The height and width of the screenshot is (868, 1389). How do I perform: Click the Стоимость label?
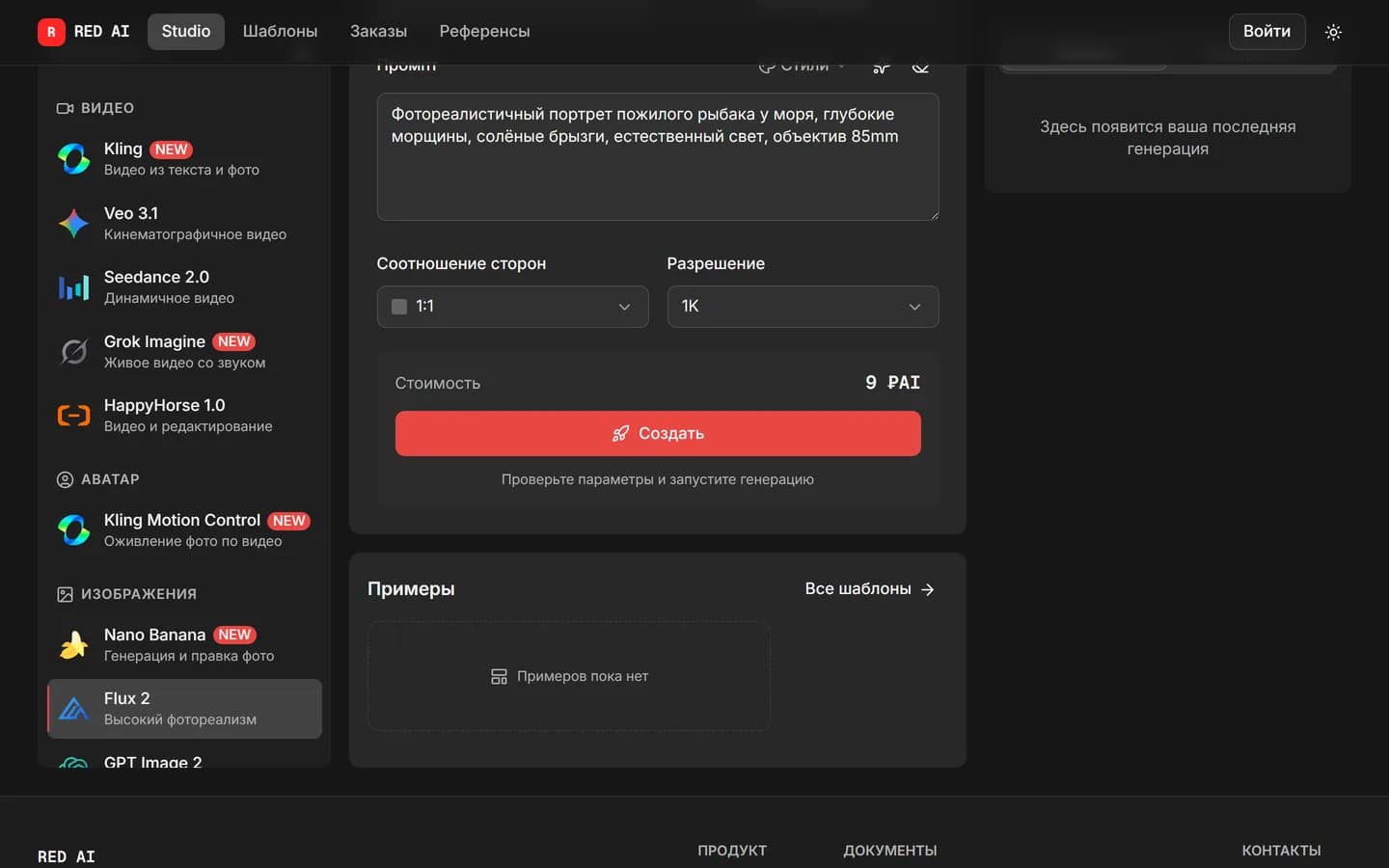437,383
